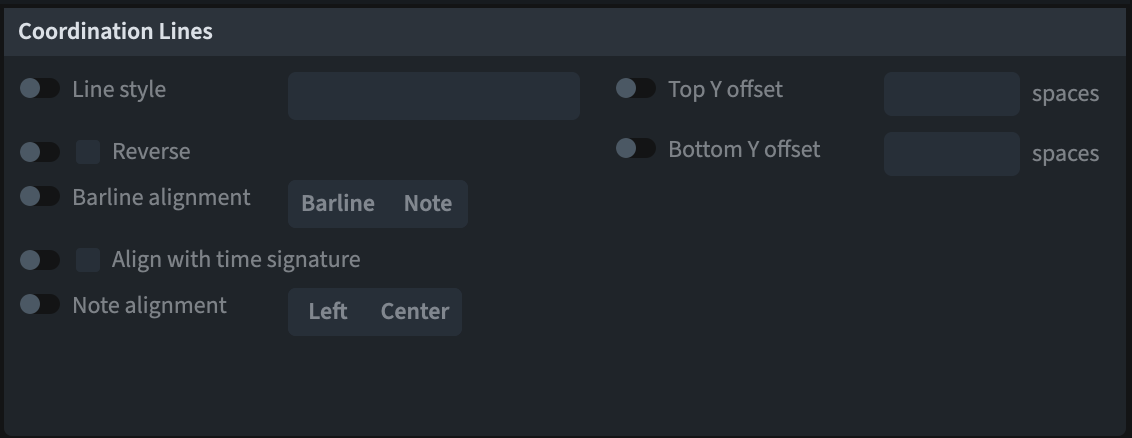The image size is (1132, 438).
Task: Choose Note for barline alignment
Action: point(428,204)
